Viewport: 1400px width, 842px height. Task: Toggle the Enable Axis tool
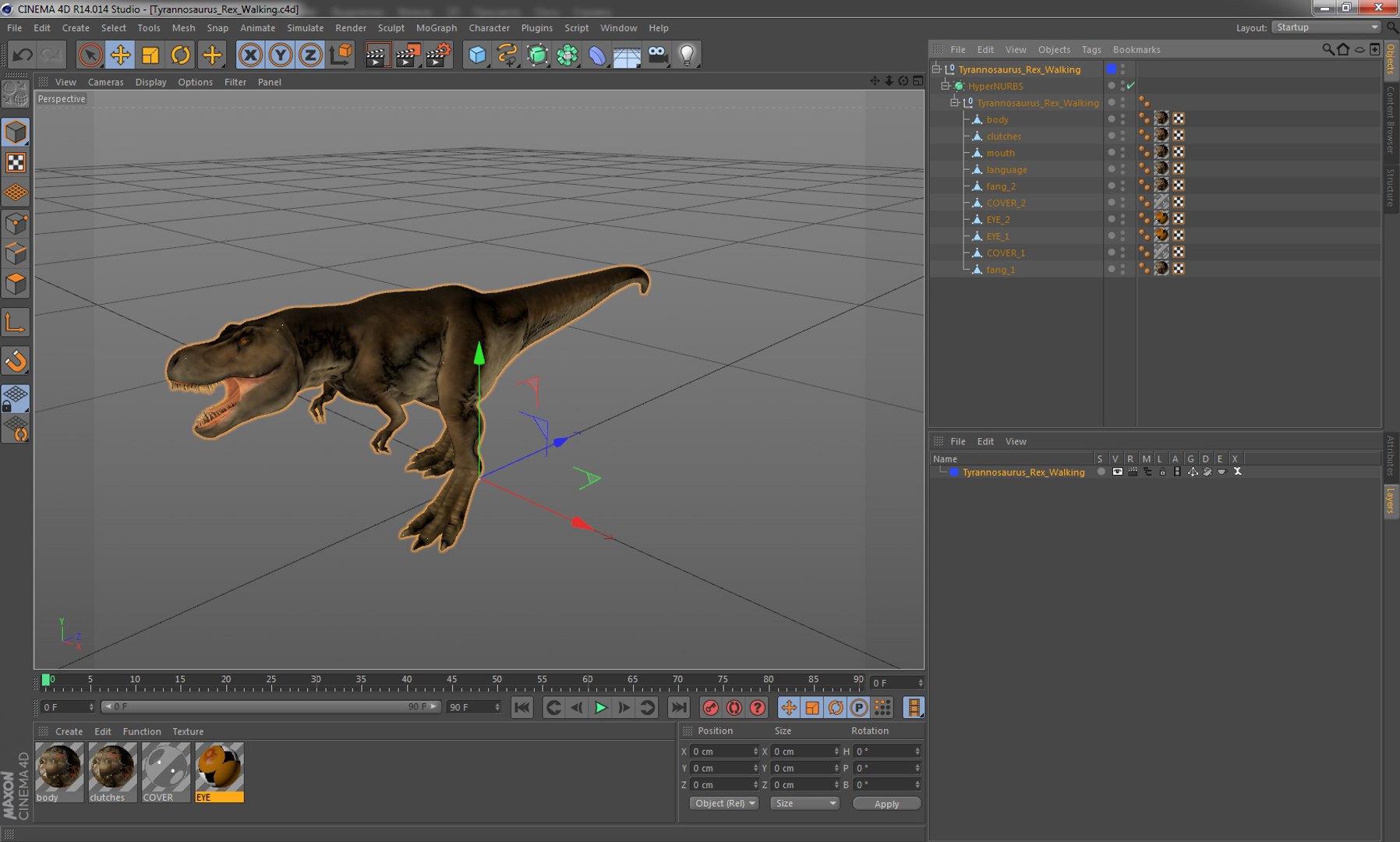(x=16, y=323)
